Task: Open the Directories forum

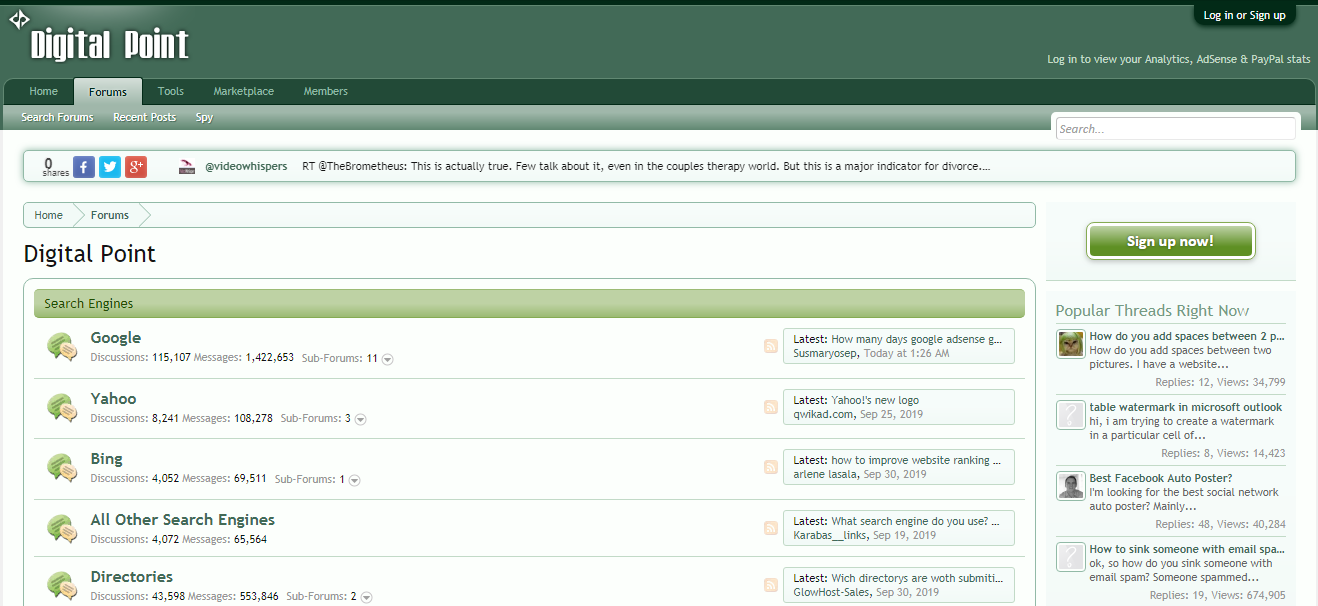Action: point(132,576)
